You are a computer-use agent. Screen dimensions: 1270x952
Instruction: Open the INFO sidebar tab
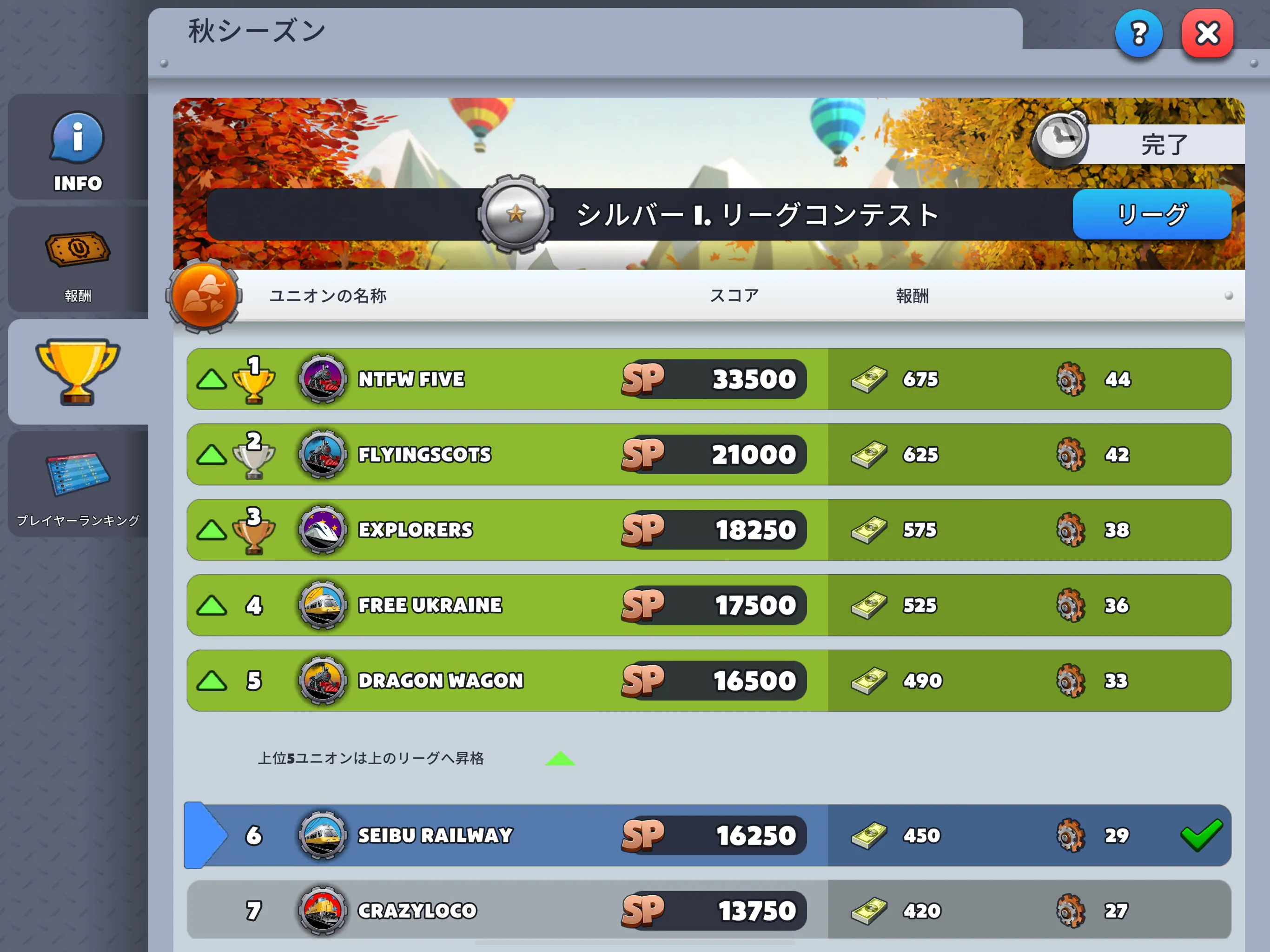(x=78, y=147)
